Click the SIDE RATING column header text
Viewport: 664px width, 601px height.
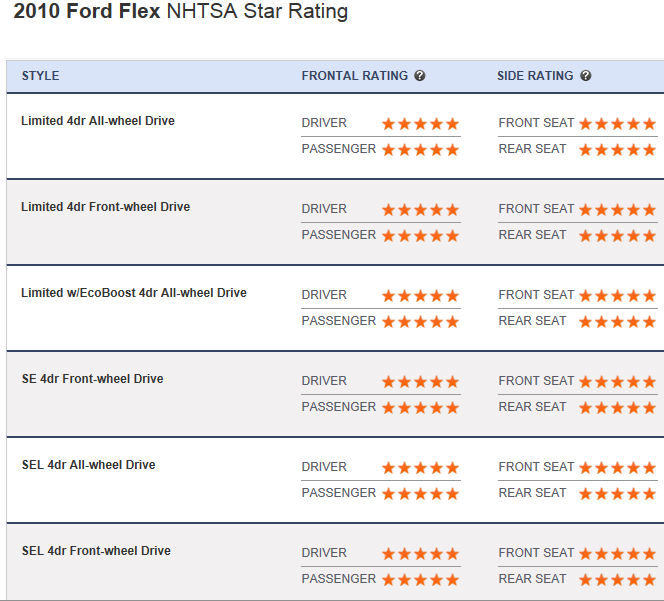[535, 76]
